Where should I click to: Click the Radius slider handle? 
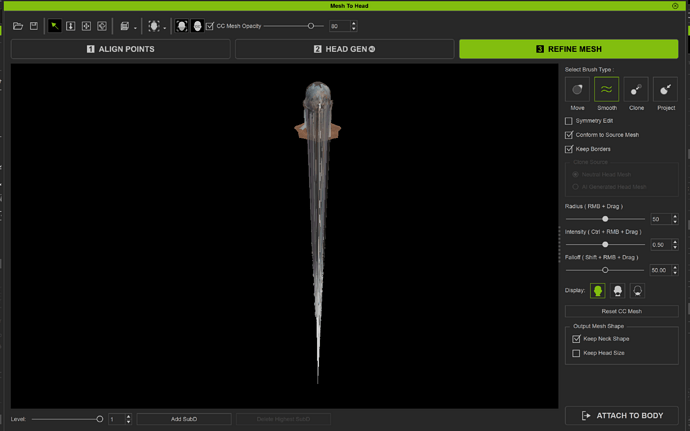coord(605,219)
